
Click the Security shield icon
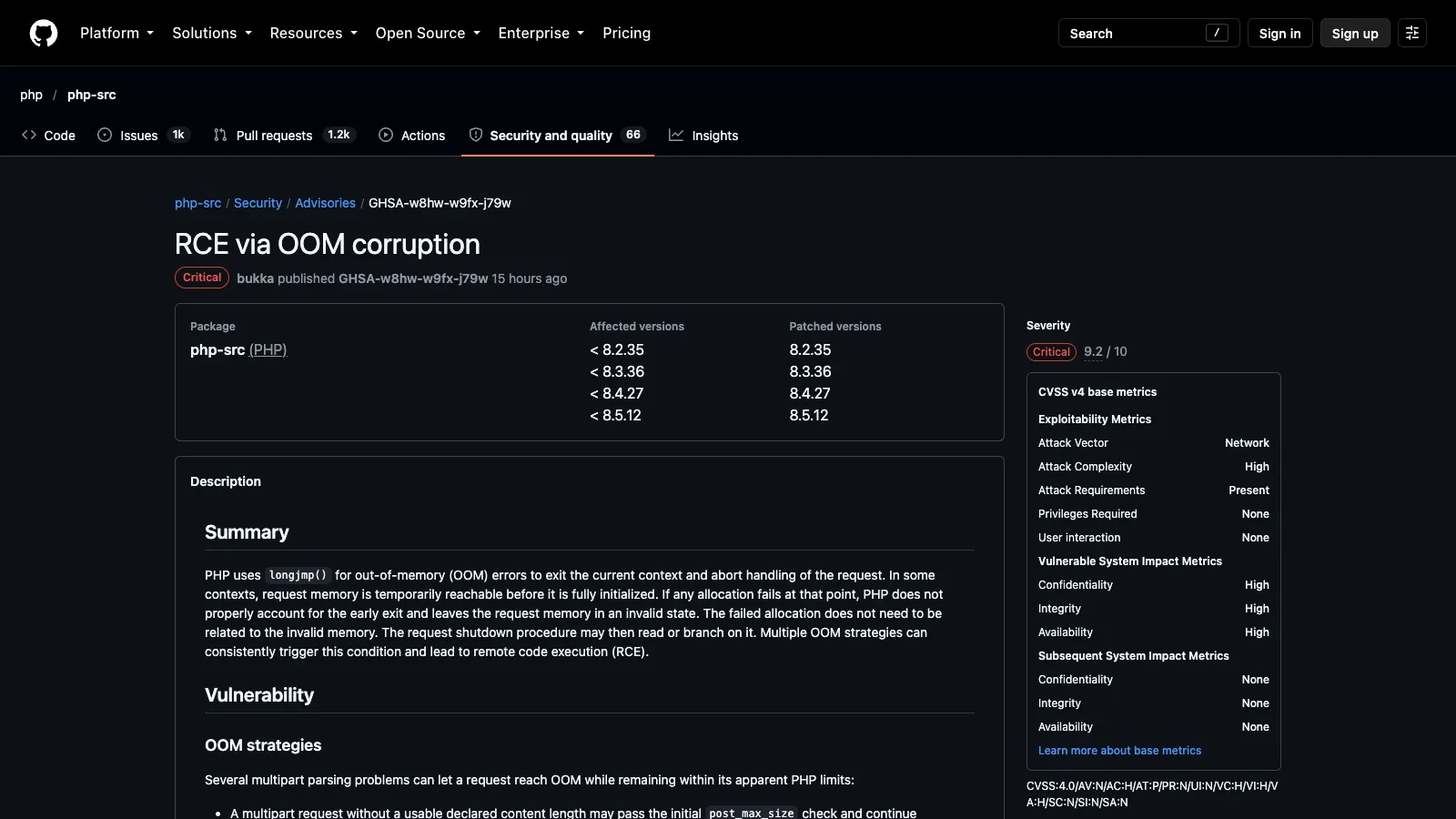pos(476,135)
